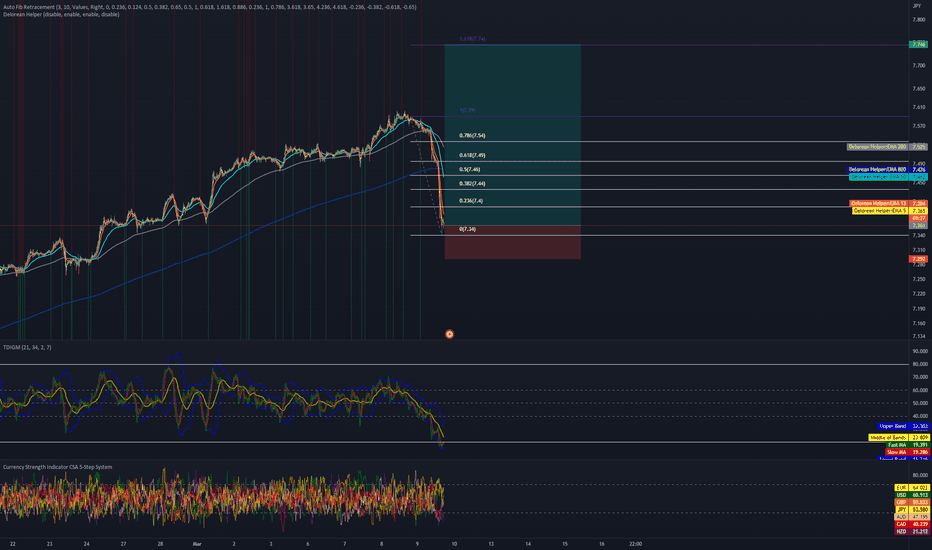The image size is (932, 550).
Task: Select the red stop-loss zone of long position
Action: click(x=512, y=242)
